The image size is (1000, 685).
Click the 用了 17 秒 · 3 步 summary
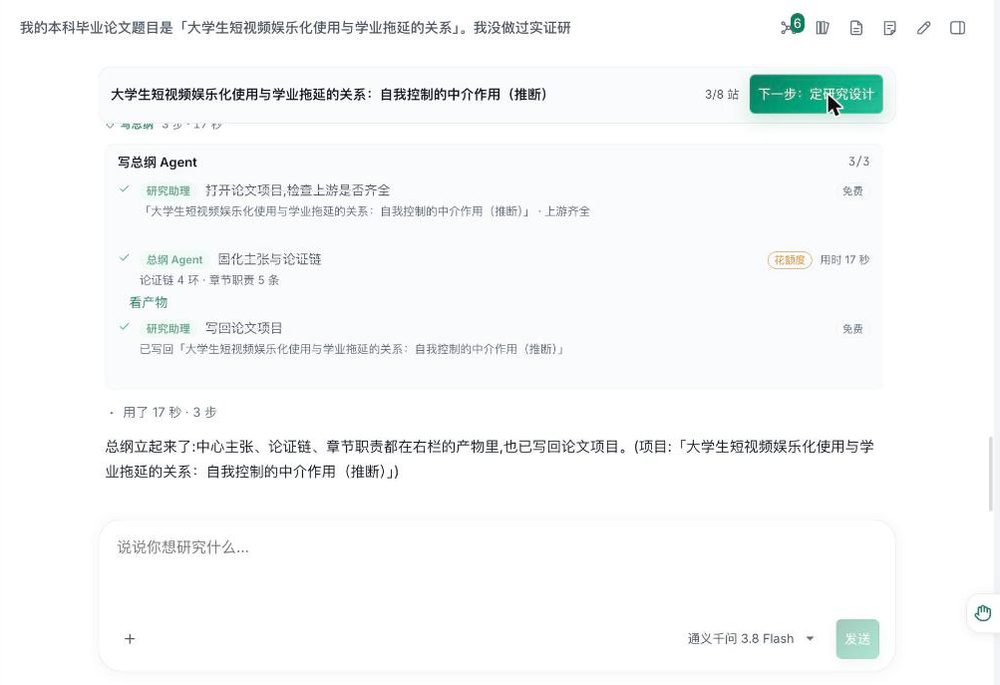pyautogui.click(x=170, y=412)
